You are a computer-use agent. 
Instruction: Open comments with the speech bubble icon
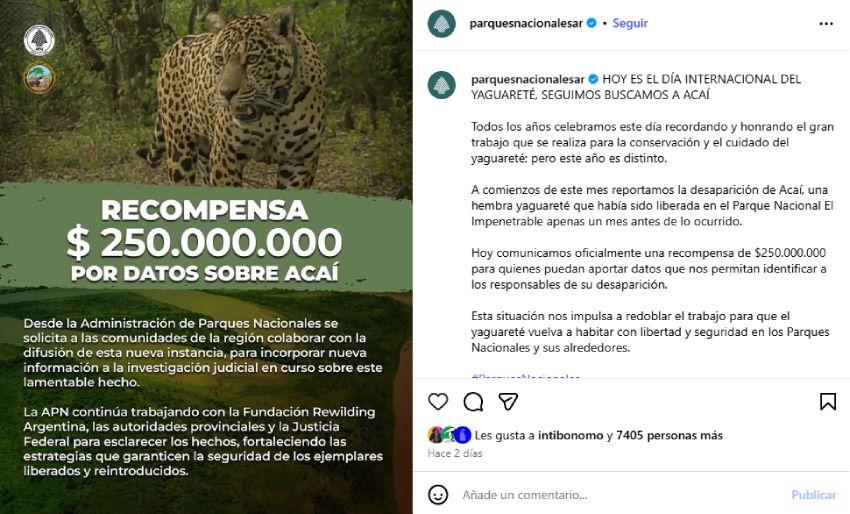473,401
